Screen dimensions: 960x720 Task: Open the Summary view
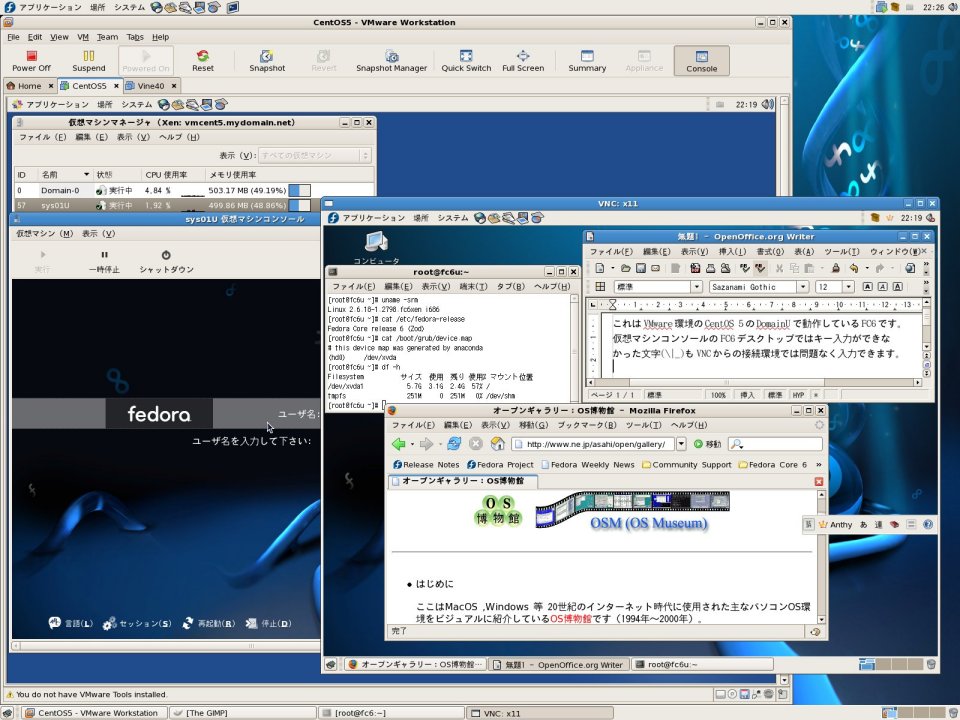coord(587,61)
